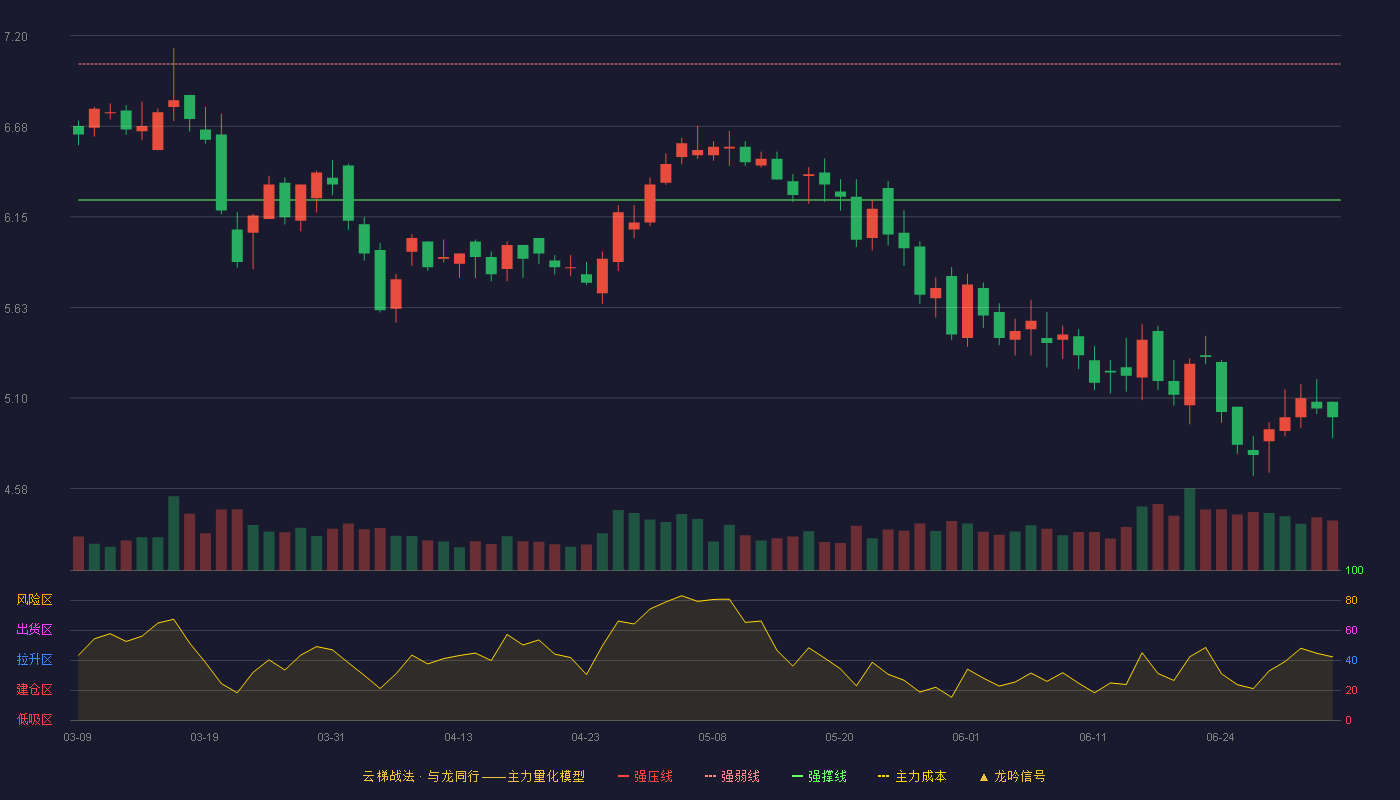
Task: Toggle the 强弱线 dashed legend series
Action: point(732,776)
